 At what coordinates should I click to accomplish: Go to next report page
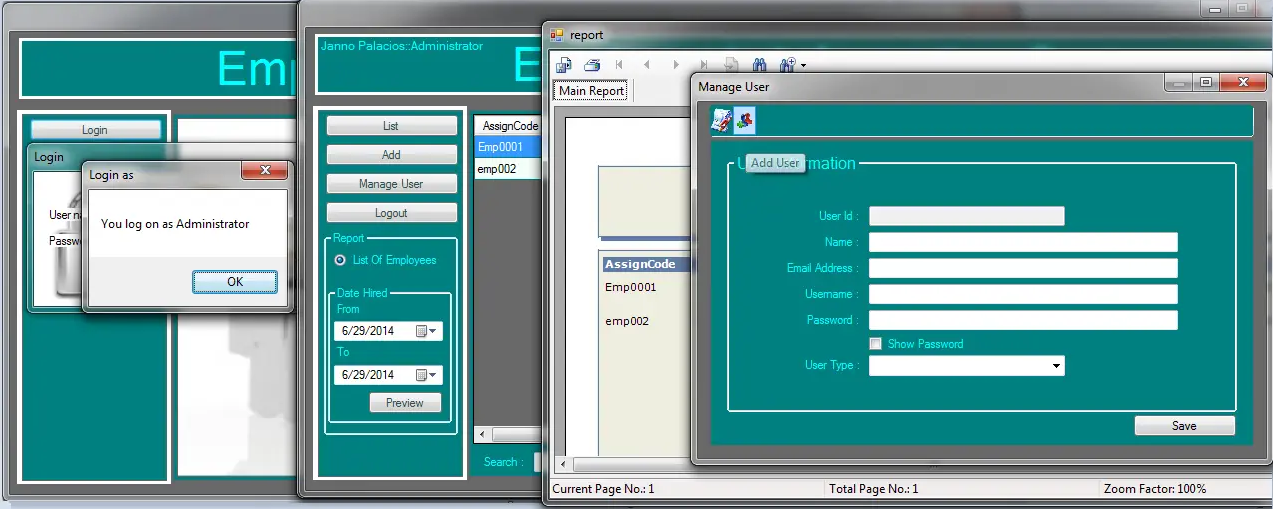(676, 65)
